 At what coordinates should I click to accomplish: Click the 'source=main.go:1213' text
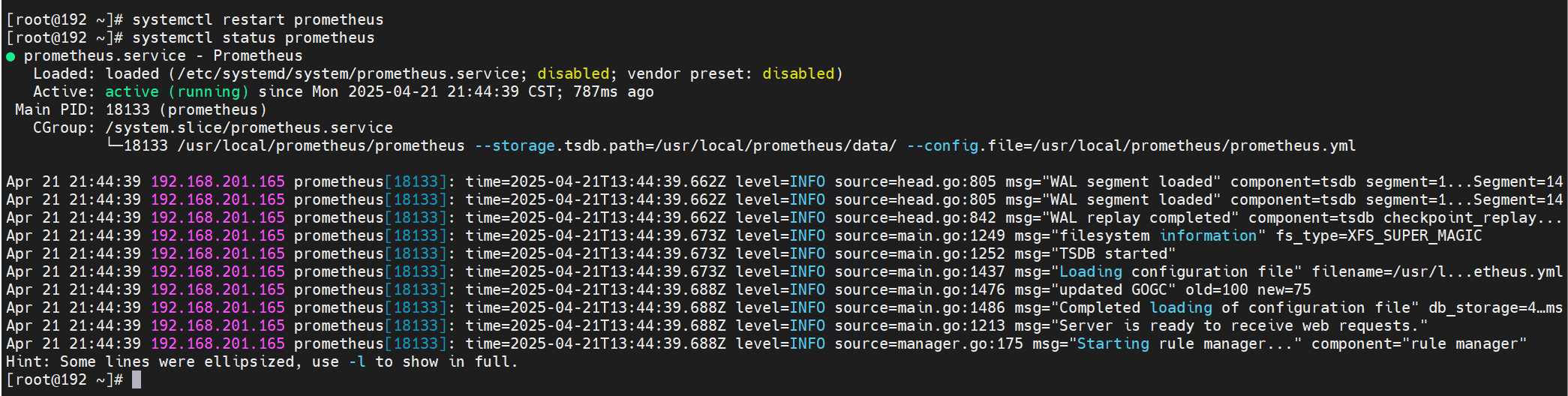click(x=920, y=325)
